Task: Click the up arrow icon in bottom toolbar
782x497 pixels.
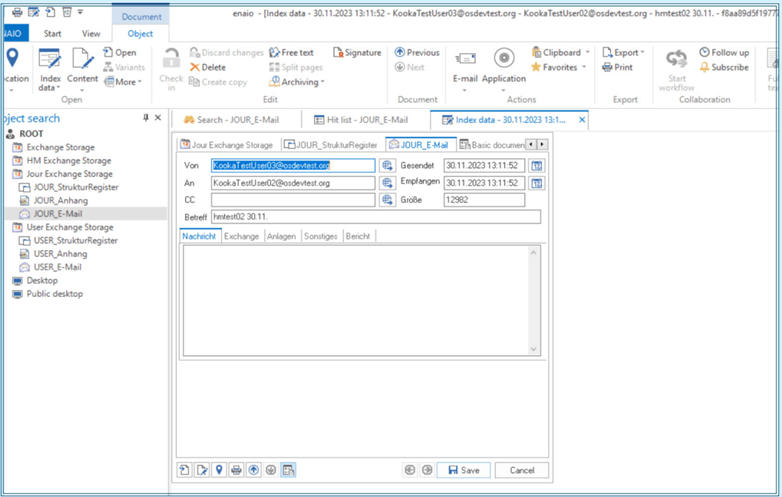Action: point(254,470)
